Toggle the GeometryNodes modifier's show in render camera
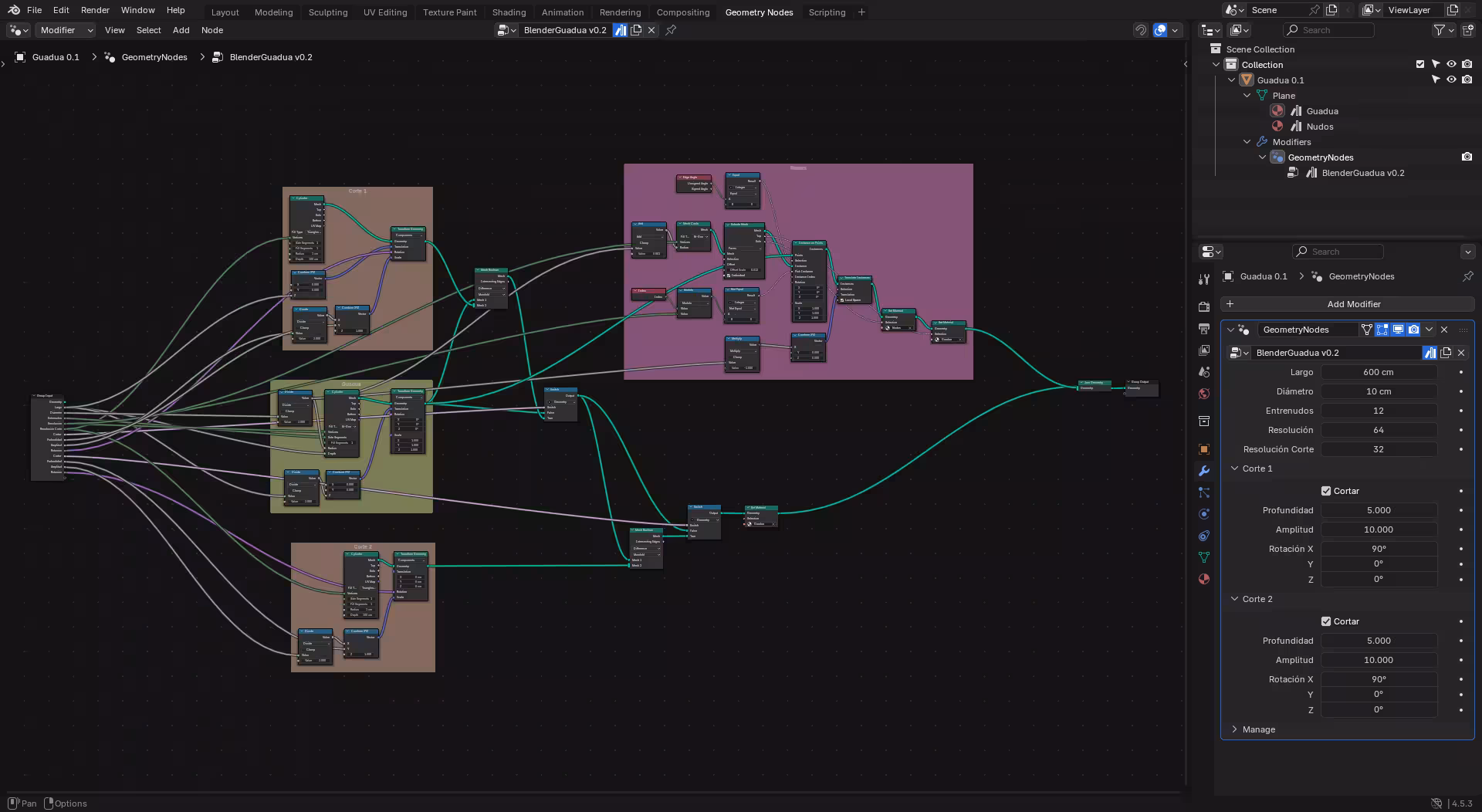The width and height of the screenshot is (1482, 812). click(x=1413, y=330)
